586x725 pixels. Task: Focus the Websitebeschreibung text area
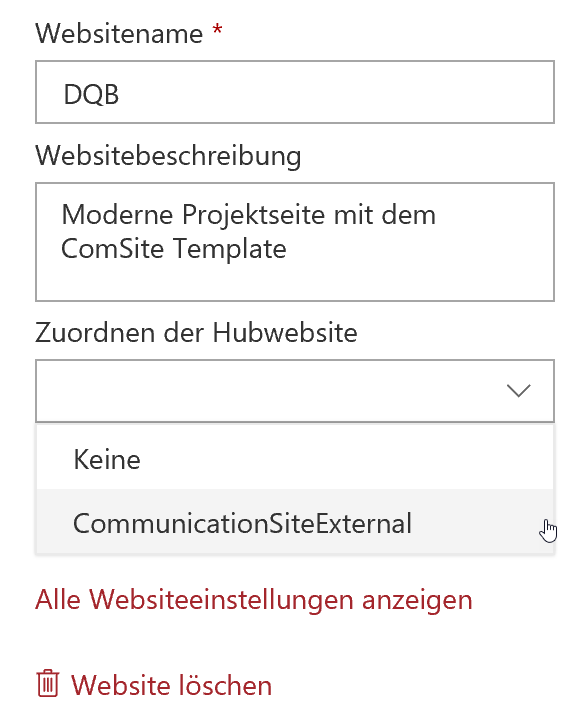(x=295, y=242)
